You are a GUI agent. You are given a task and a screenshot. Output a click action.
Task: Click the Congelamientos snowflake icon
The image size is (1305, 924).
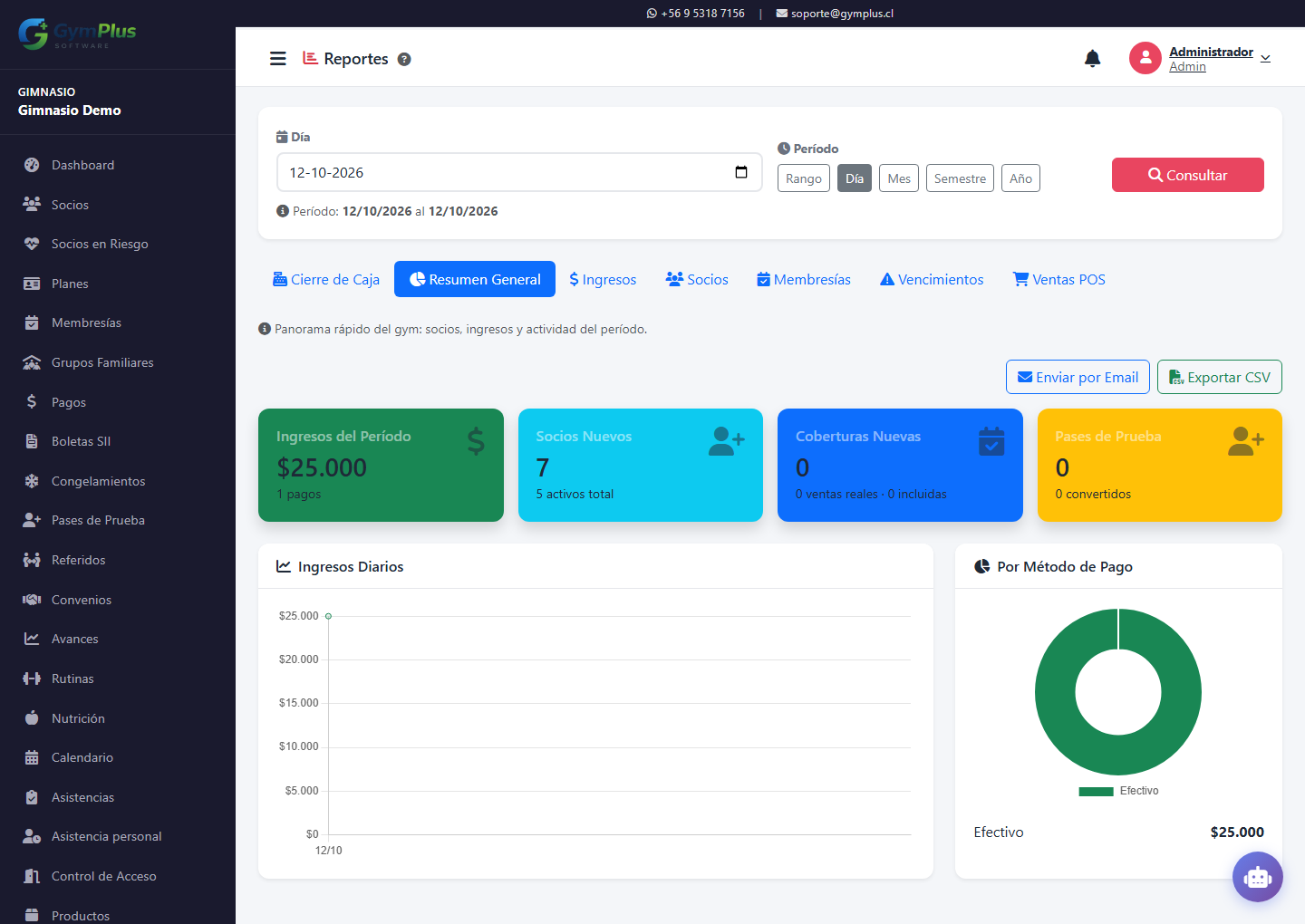tap(32, 481)
